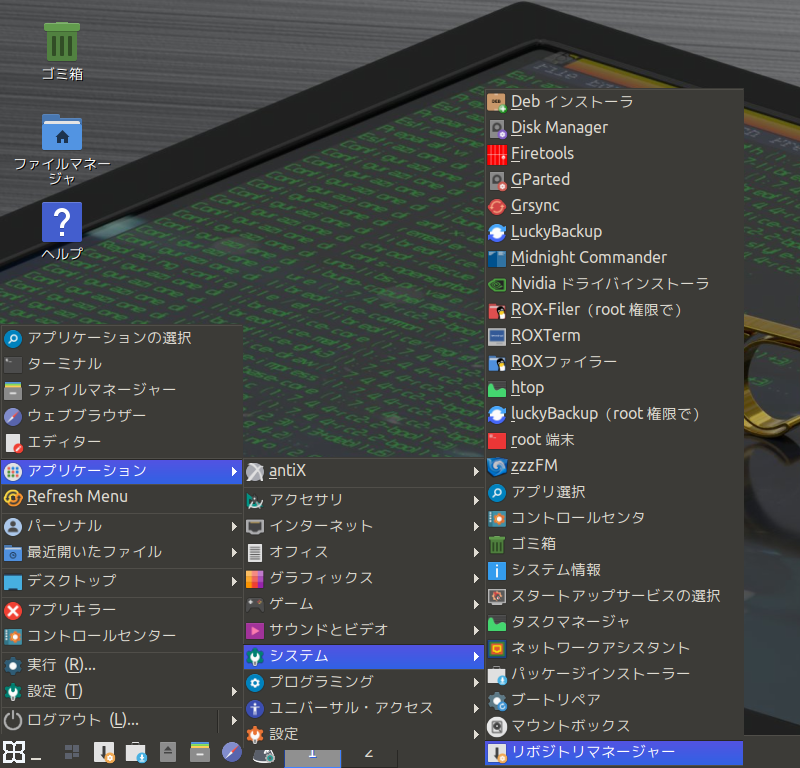Launch ターミナル from main menu
Screen dimensions: 800x768
point(121,364)
